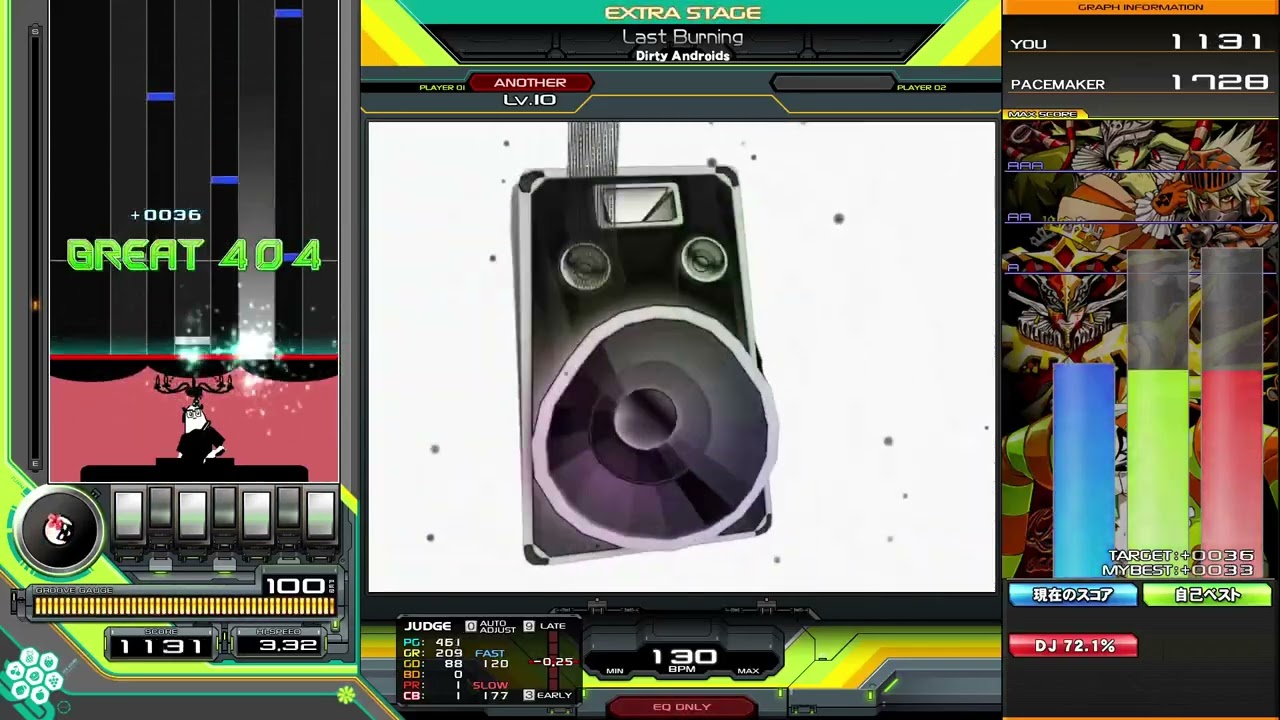Click the JUDGE panel heading

click(x=428, y=627)
